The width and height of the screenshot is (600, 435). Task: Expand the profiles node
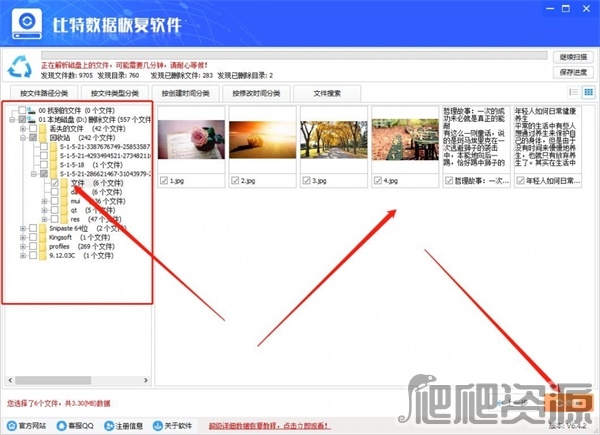click(23, 247)
